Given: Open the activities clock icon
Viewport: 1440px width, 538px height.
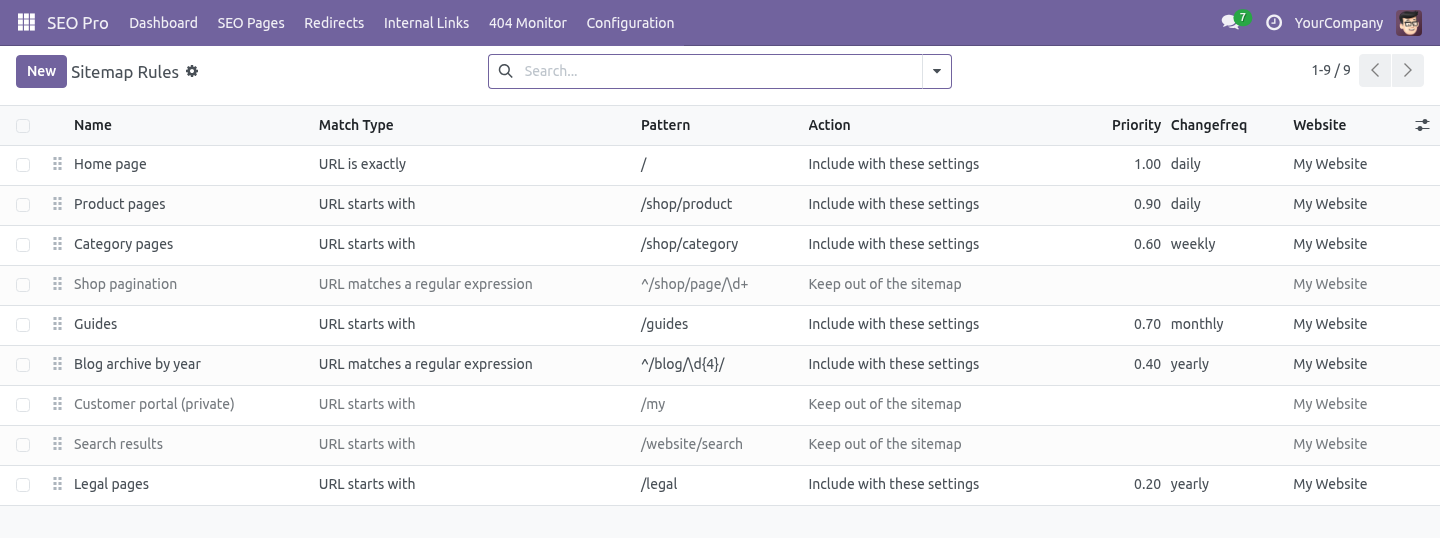Looking at the screenshot, I should click(x=1274, y=22).
